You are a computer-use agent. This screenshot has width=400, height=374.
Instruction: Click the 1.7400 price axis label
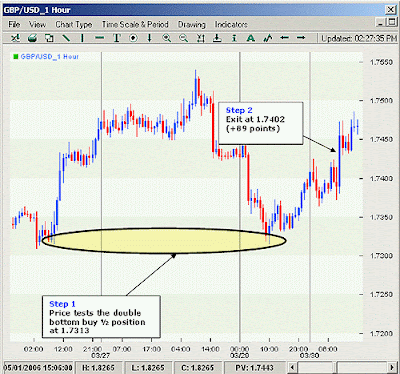click(381, 178)
